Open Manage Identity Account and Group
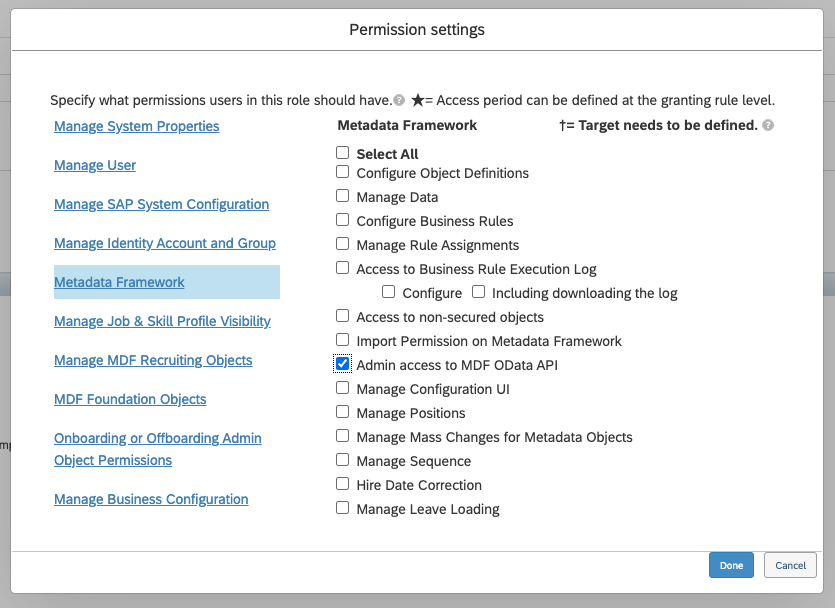 tap(165, 243)
